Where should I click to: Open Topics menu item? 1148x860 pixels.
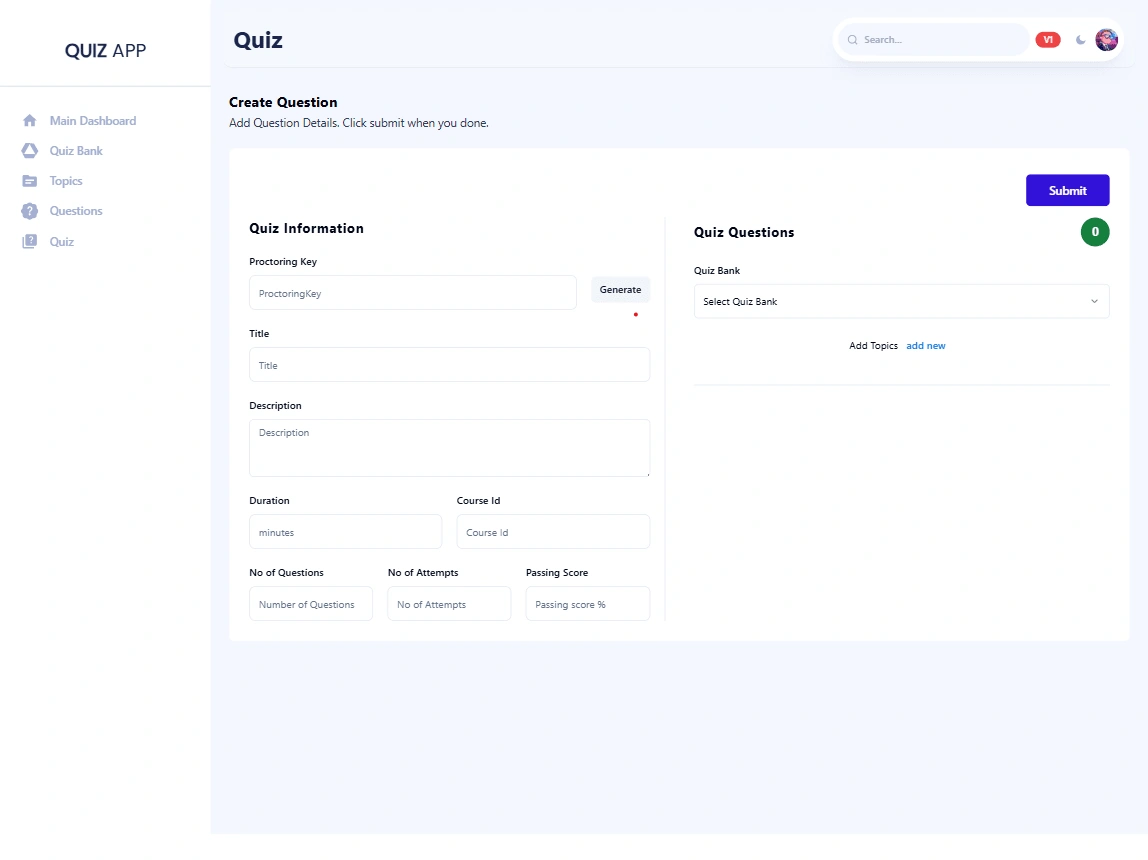click(66, 181)
